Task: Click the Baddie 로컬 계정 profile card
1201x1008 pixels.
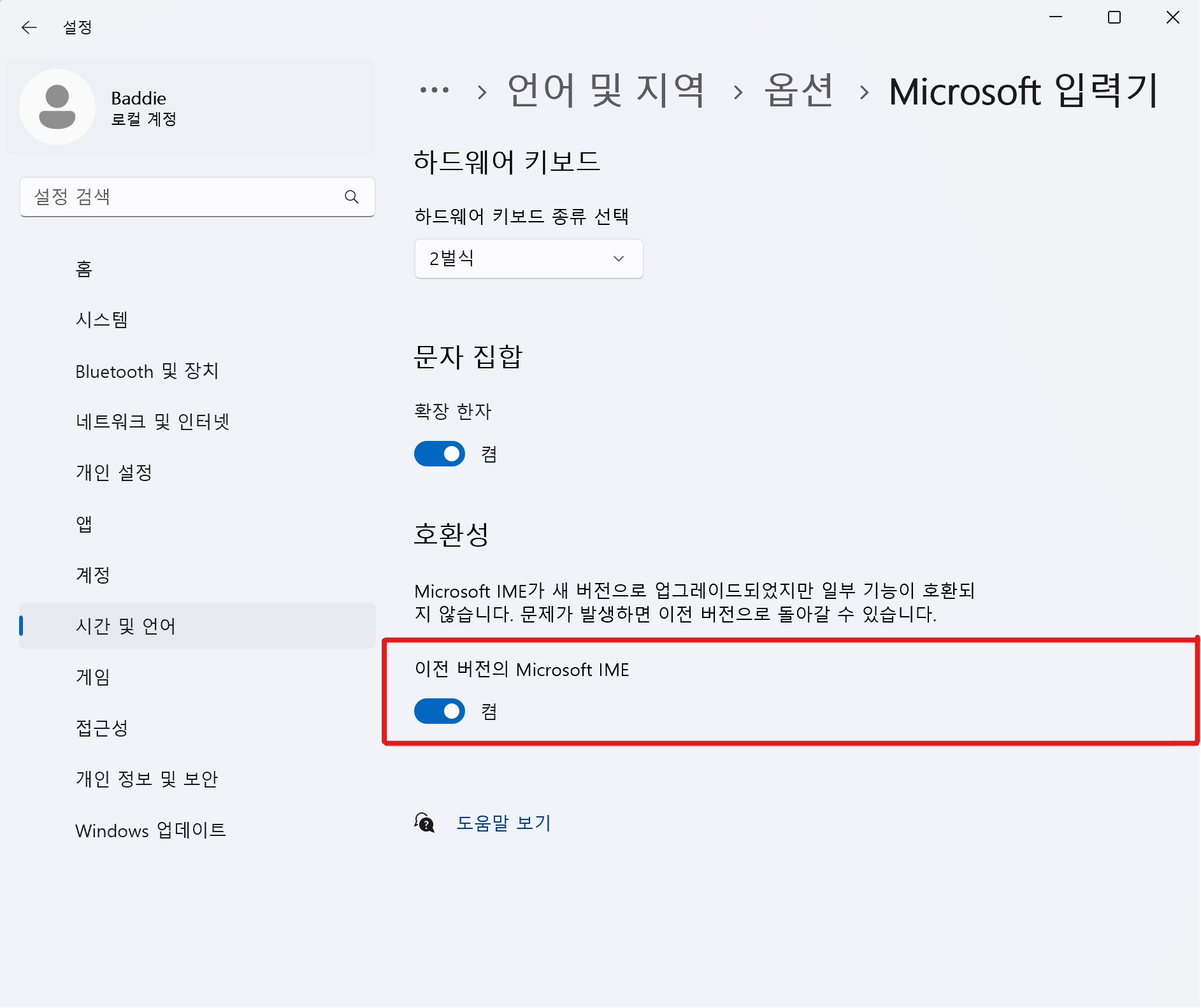Action: [191, 107]
